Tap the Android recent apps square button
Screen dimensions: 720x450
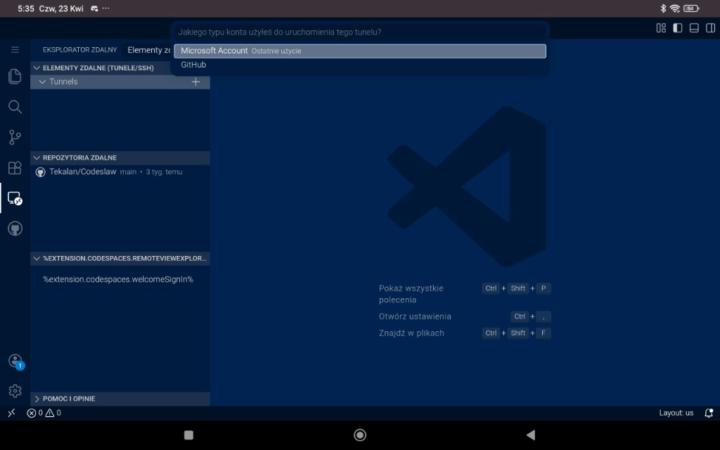point(188,435)
